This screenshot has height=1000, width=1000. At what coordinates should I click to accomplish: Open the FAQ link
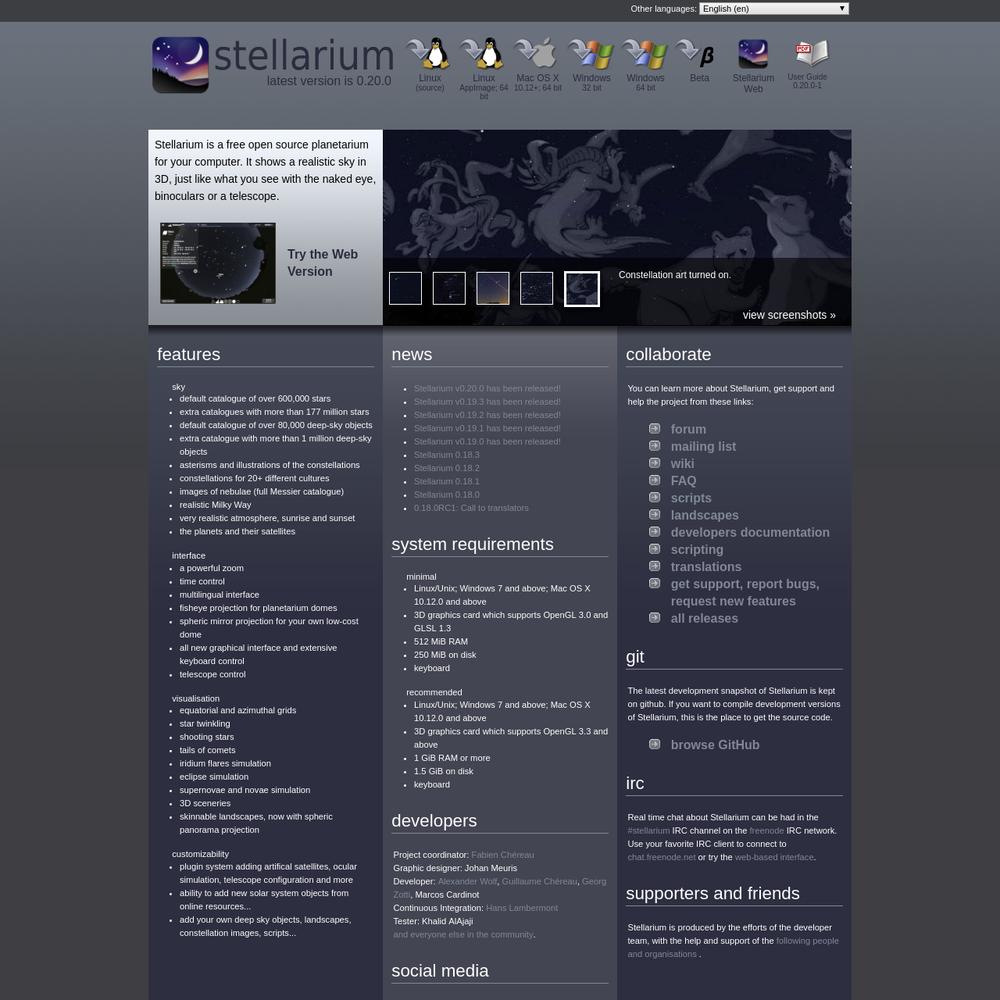coord(683,481)
